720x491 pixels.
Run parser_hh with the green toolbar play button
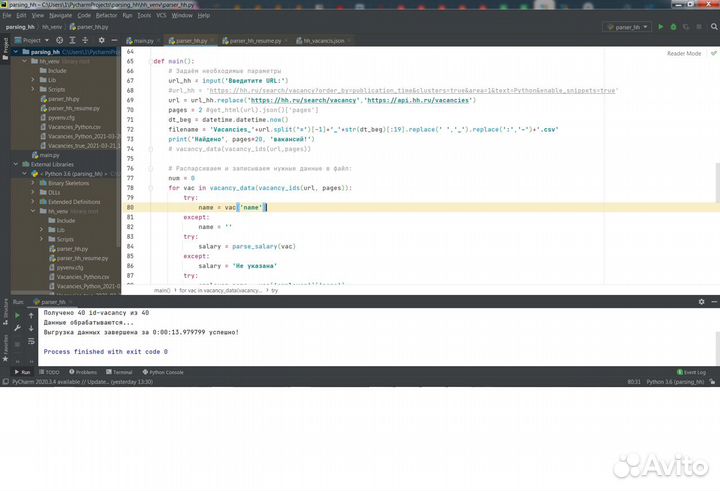(x=661, y=27)
